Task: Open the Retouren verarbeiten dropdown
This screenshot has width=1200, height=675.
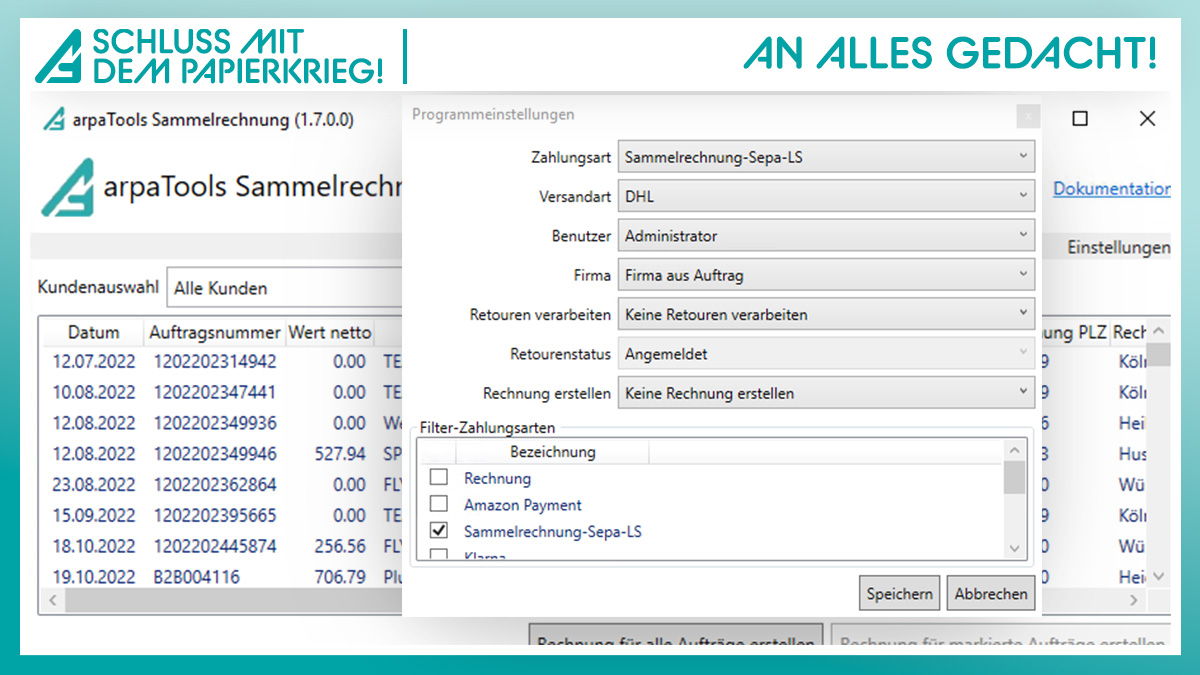Action: [x=826, y=314]
